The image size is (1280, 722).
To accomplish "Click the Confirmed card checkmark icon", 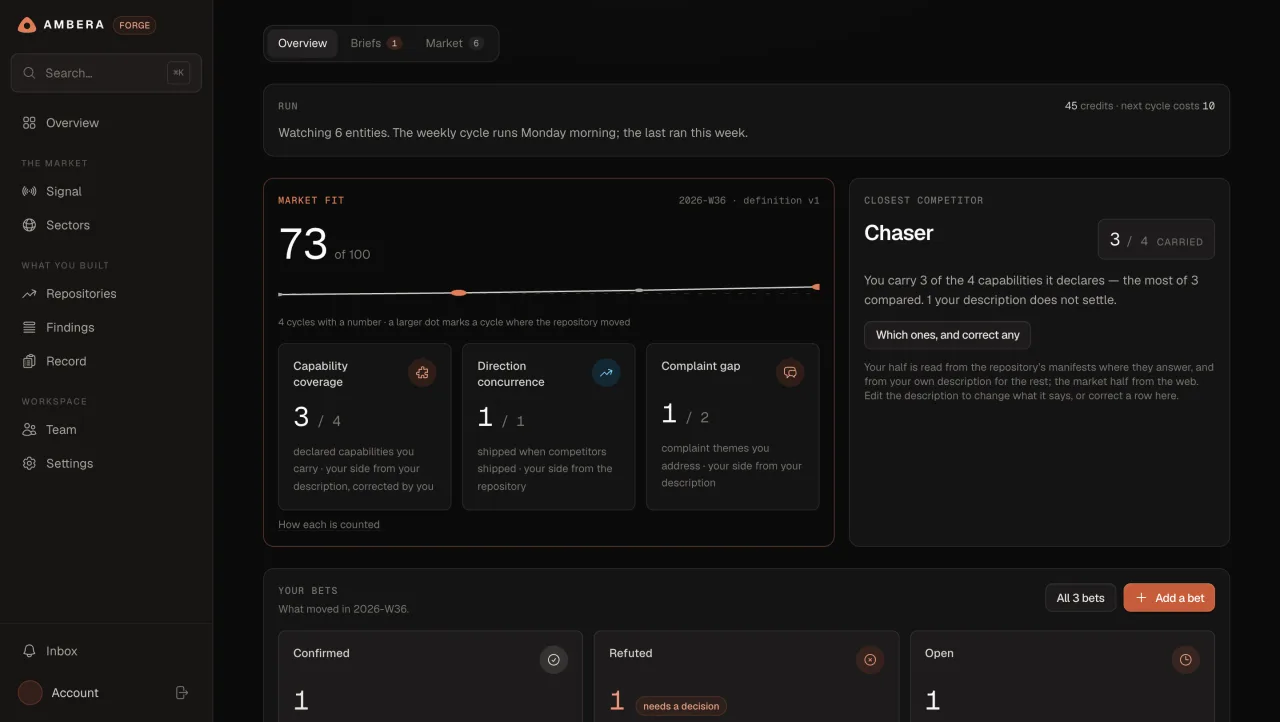I will [554, 660].
